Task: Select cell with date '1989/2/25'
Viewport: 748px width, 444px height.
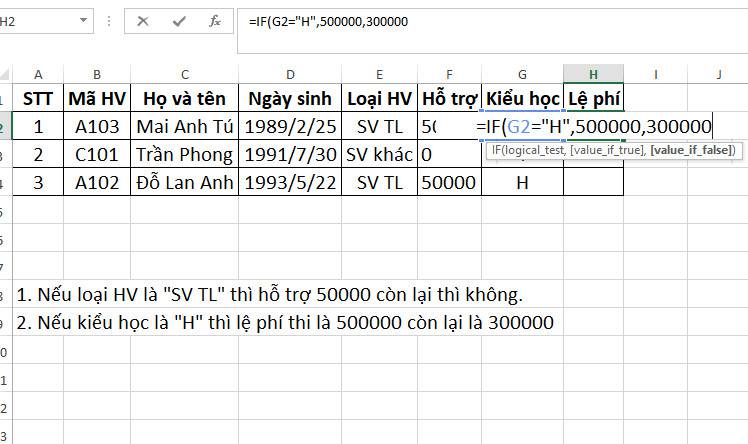Action: [290, 126]
